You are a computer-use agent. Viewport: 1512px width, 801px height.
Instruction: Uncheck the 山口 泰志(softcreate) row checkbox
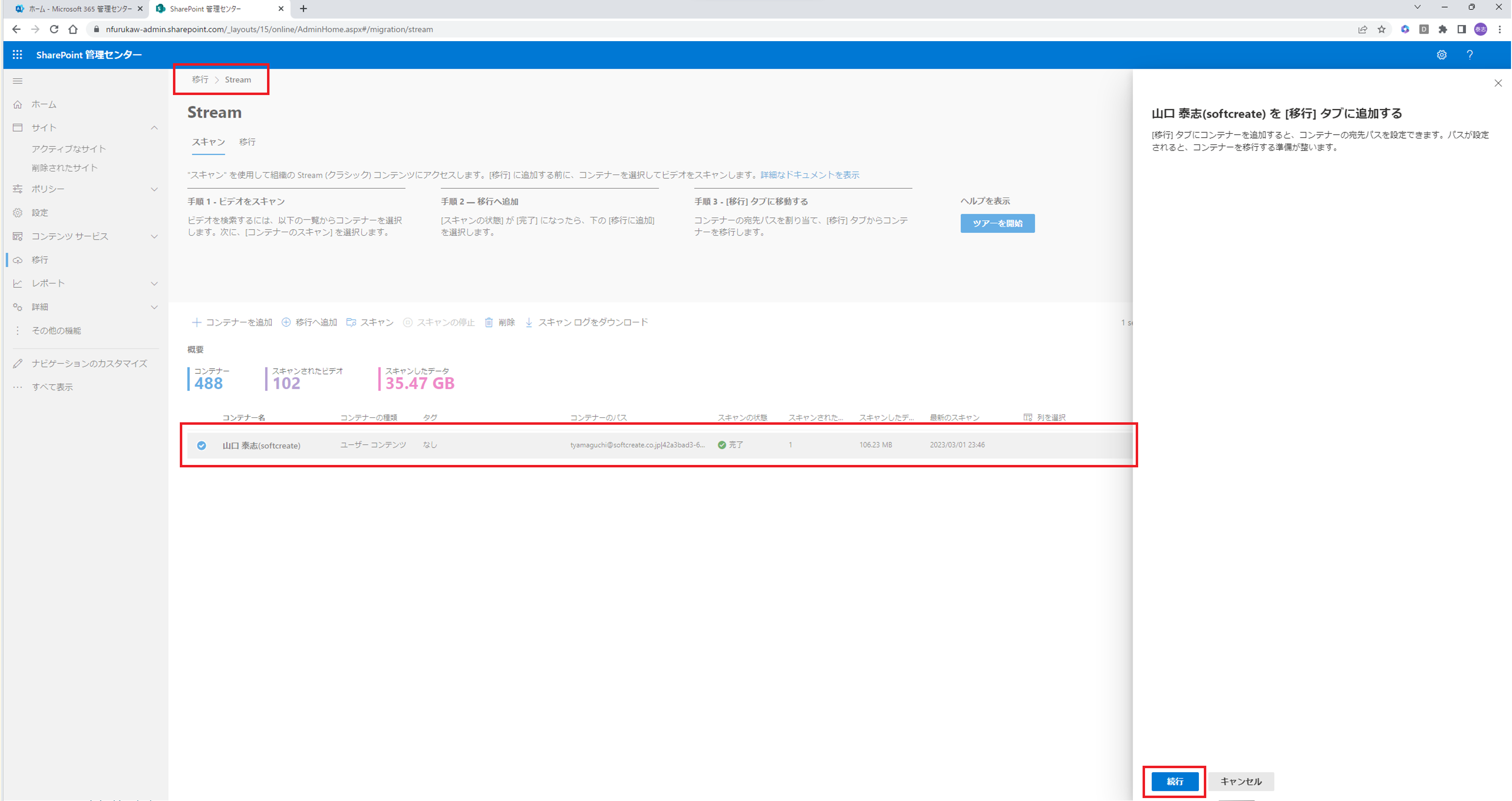click(x=201, y=445)
